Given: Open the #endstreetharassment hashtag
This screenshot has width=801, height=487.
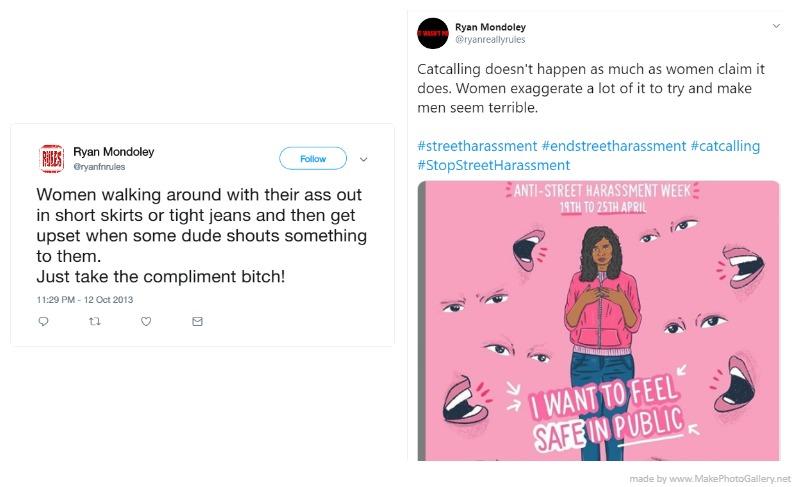Looking at the screenshot, I should 614,146.
